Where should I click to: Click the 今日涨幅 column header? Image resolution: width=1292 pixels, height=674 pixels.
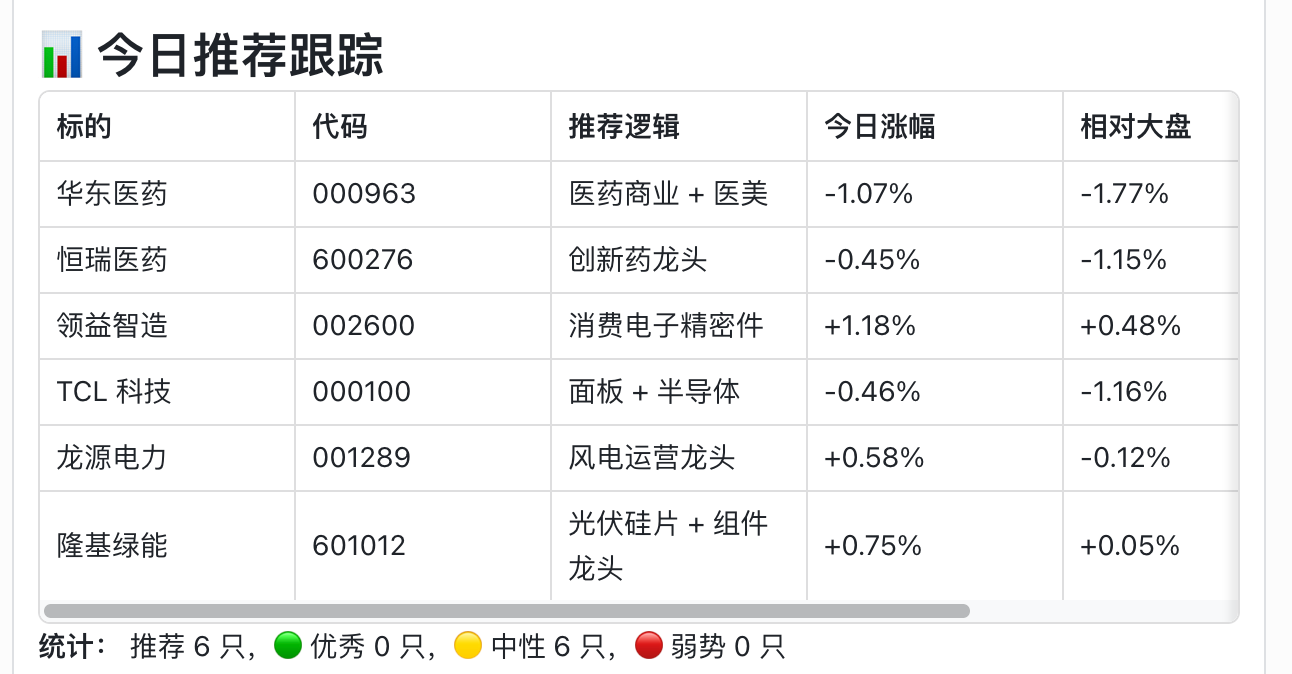click(880, 127)
